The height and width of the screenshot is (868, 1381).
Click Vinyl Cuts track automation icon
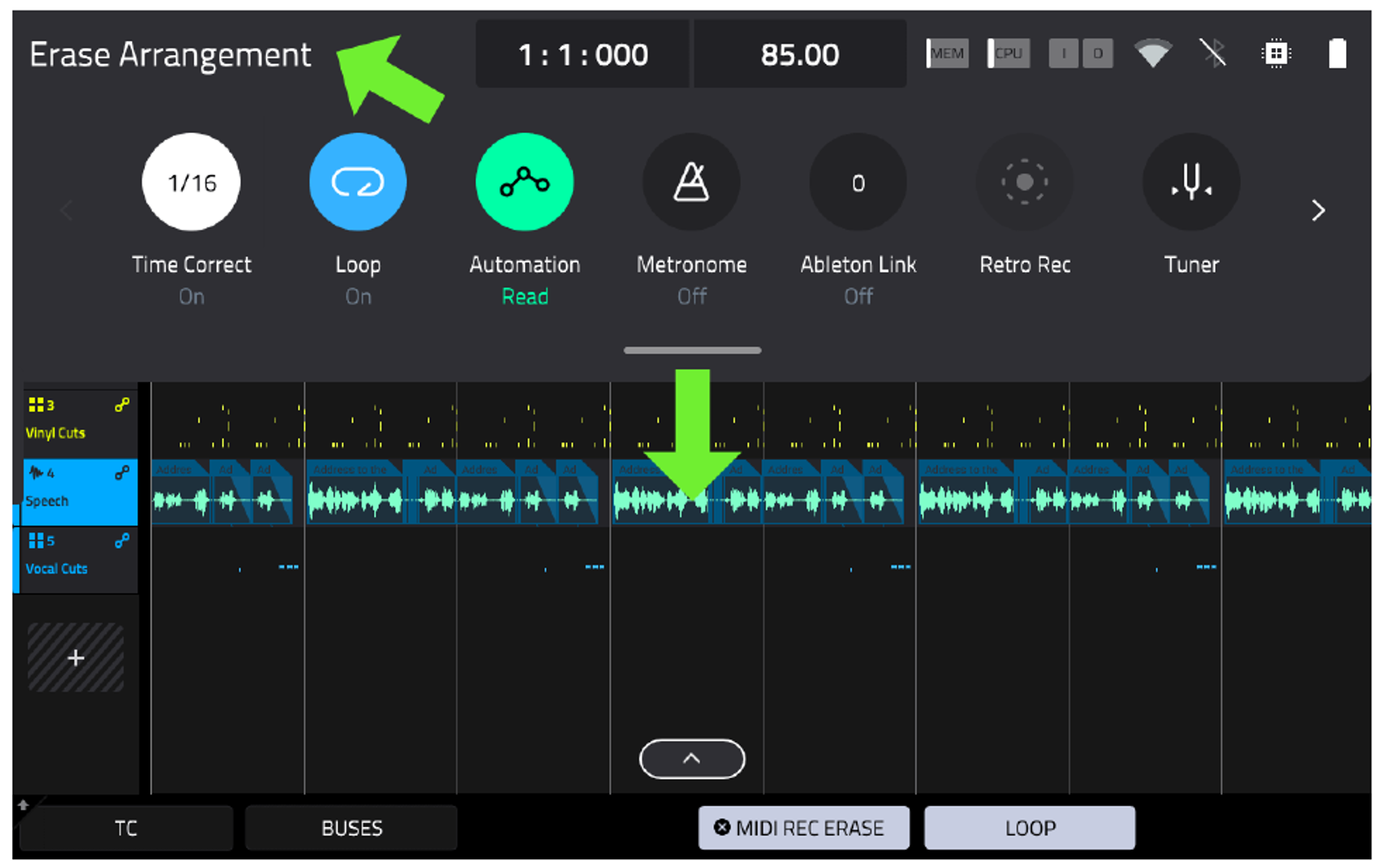(122, 405)
